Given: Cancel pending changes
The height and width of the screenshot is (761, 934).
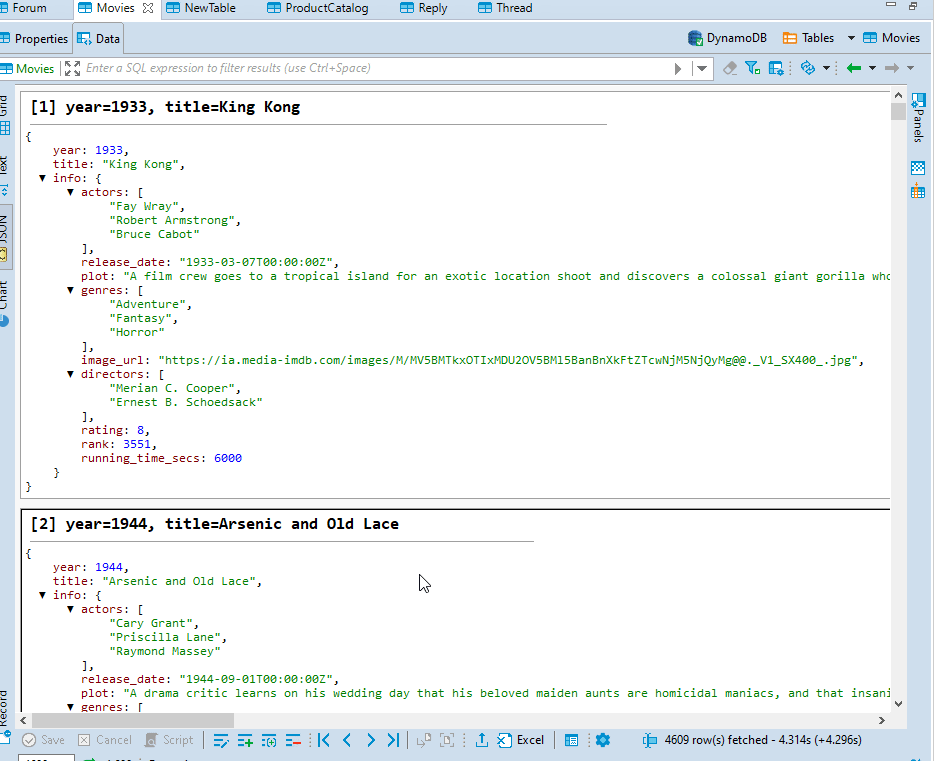Looking at the screenshot, I should 104,740.
